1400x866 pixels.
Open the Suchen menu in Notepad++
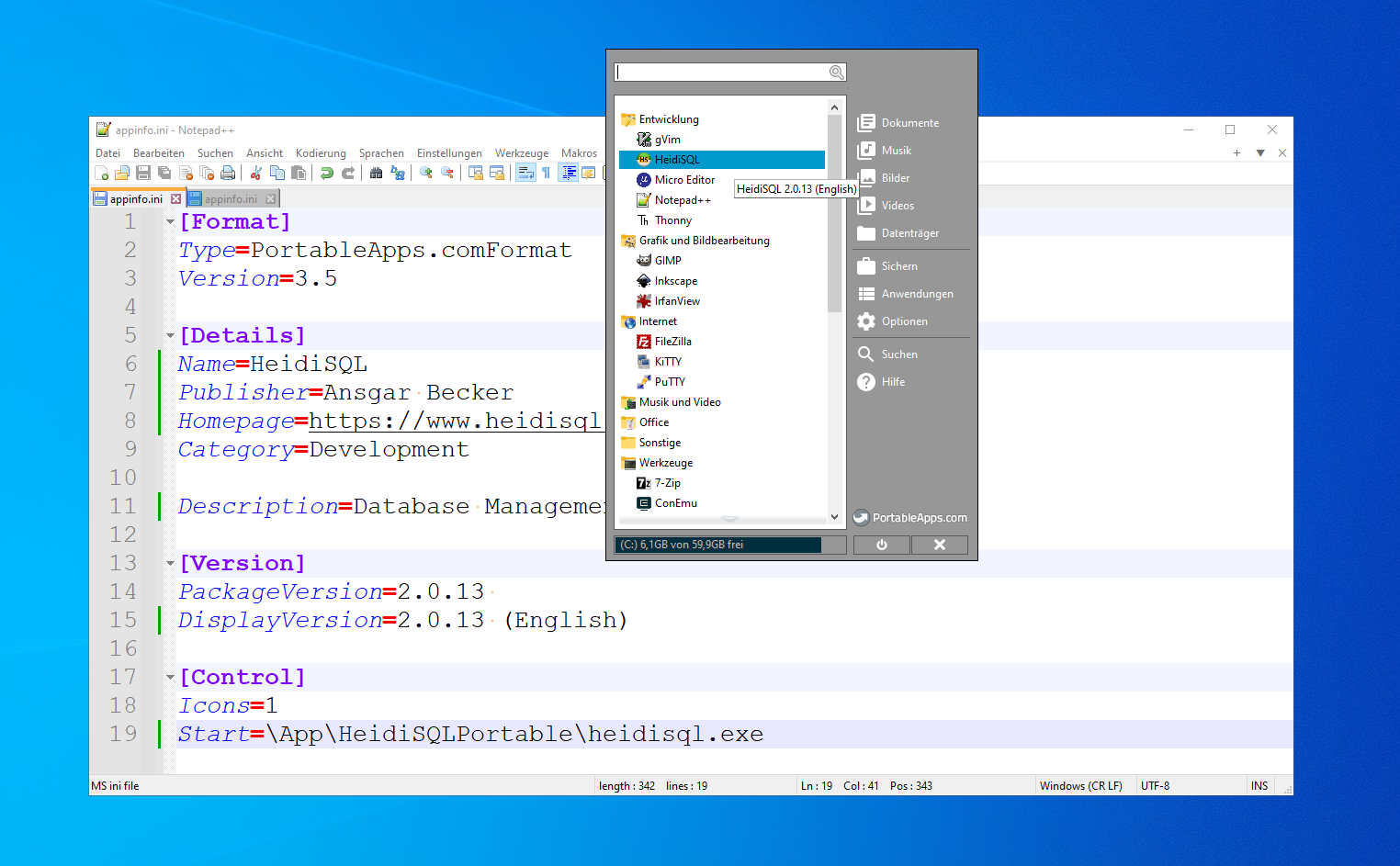(x=215, y=153)
